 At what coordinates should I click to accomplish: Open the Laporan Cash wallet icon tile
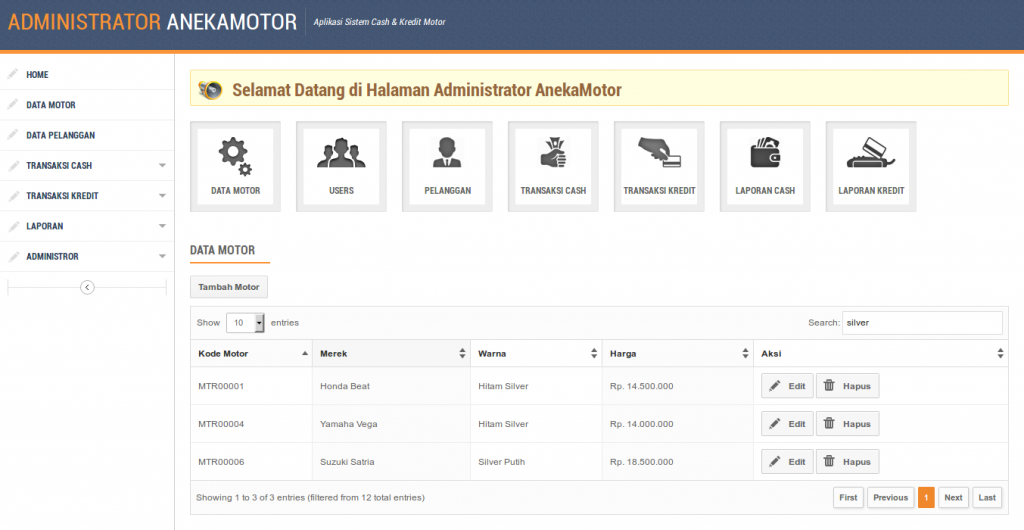(x=765, y=166)
